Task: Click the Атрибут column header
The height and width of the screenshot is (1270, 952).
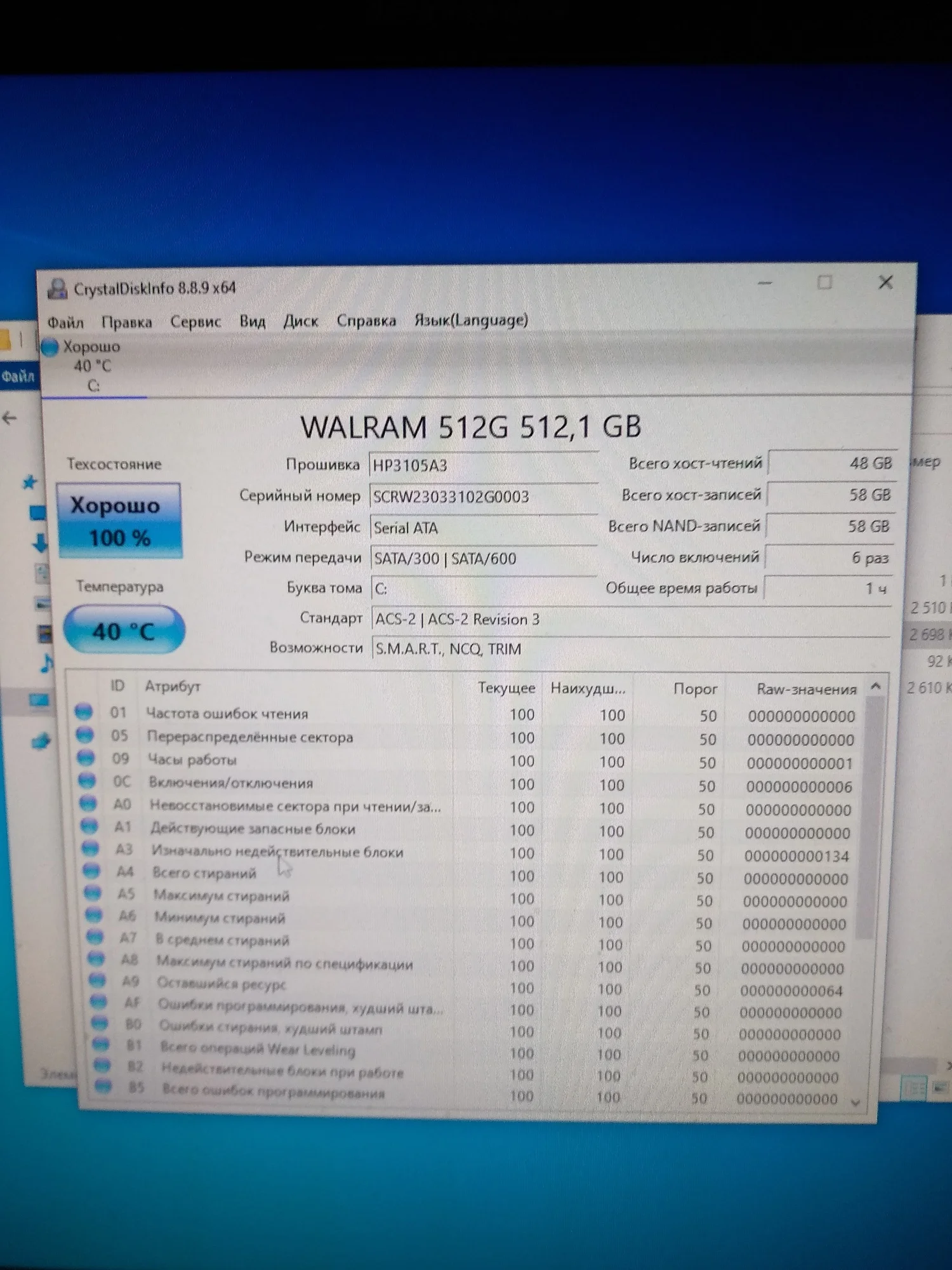Action: pyautogui.click(x=173, y=686)
